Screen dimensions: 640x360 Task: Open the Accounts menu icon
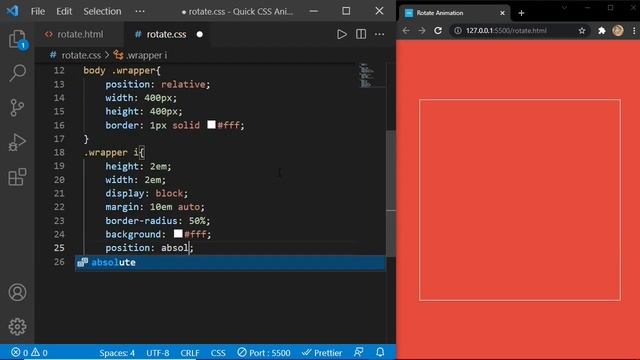(x=17, y=292)
